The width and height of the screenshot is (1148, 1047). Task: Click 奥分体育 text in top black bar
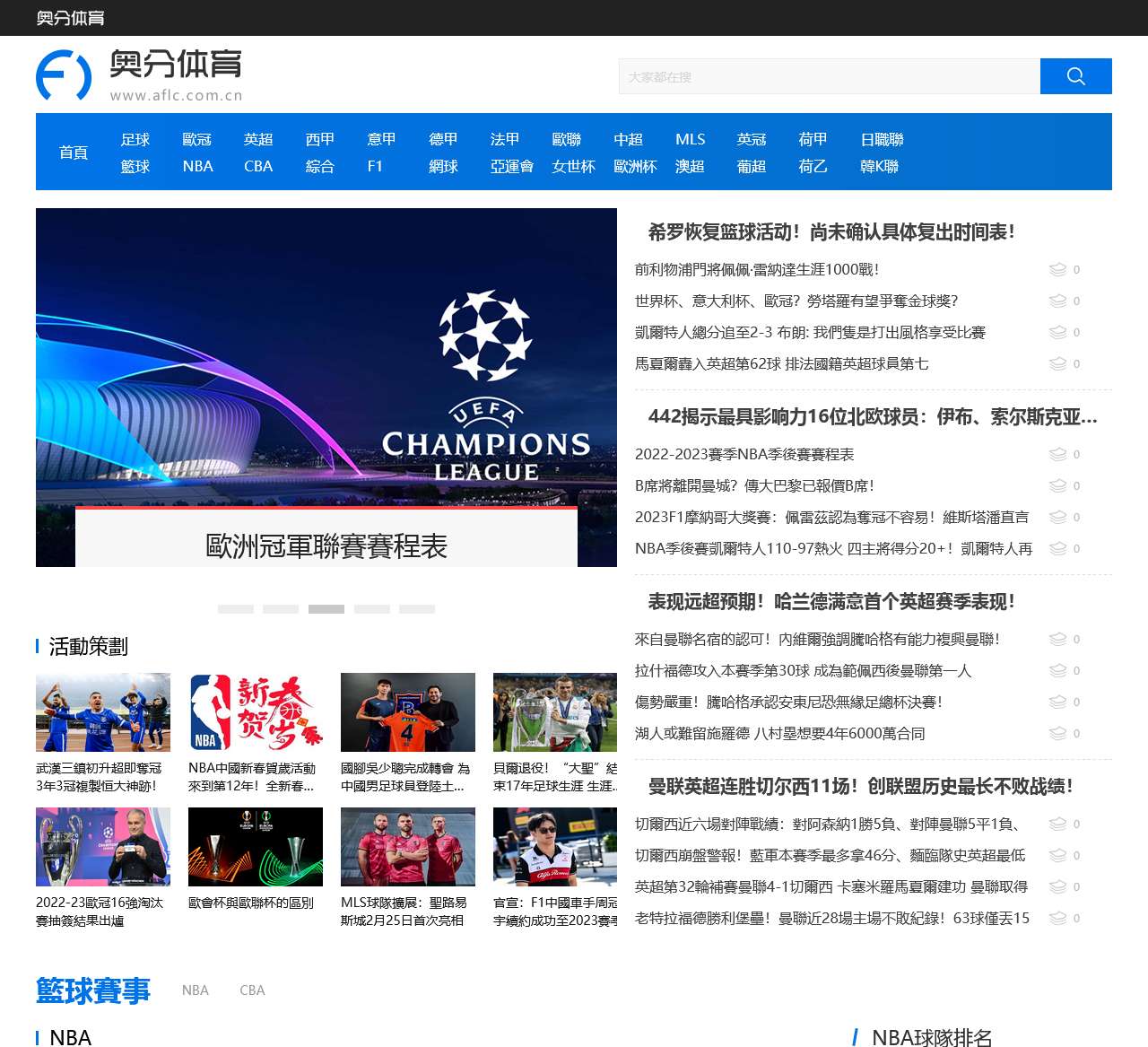click(70, 18)
